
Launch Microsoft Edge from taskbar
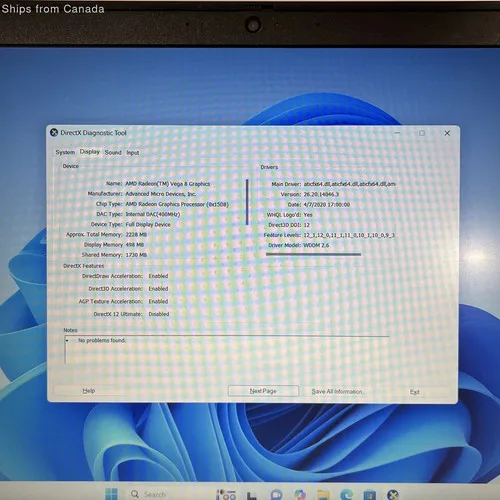[x=346, y=494]
